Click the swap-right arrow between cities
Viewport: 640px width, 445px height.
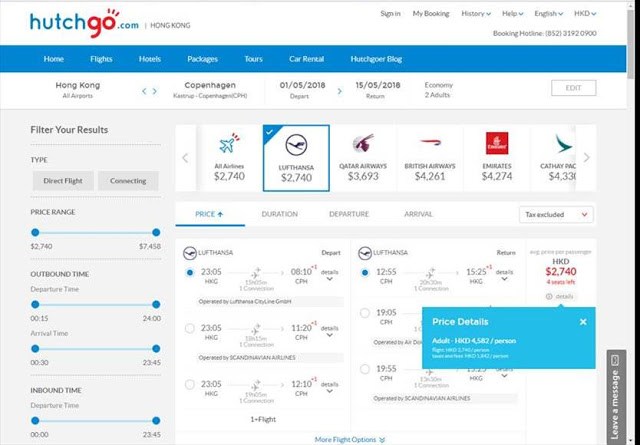155,91
